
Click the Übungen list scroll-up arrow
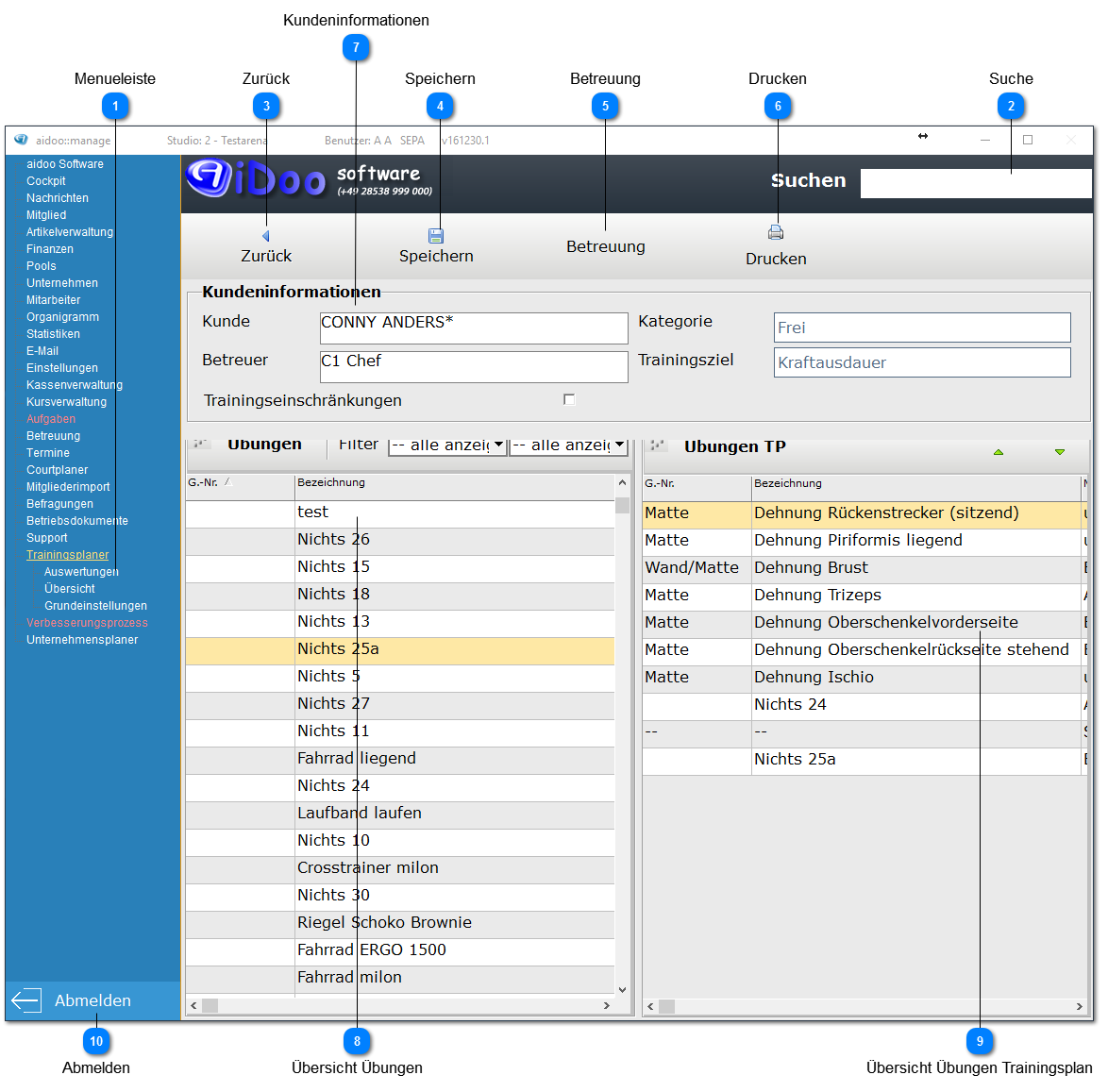(622, 482)
